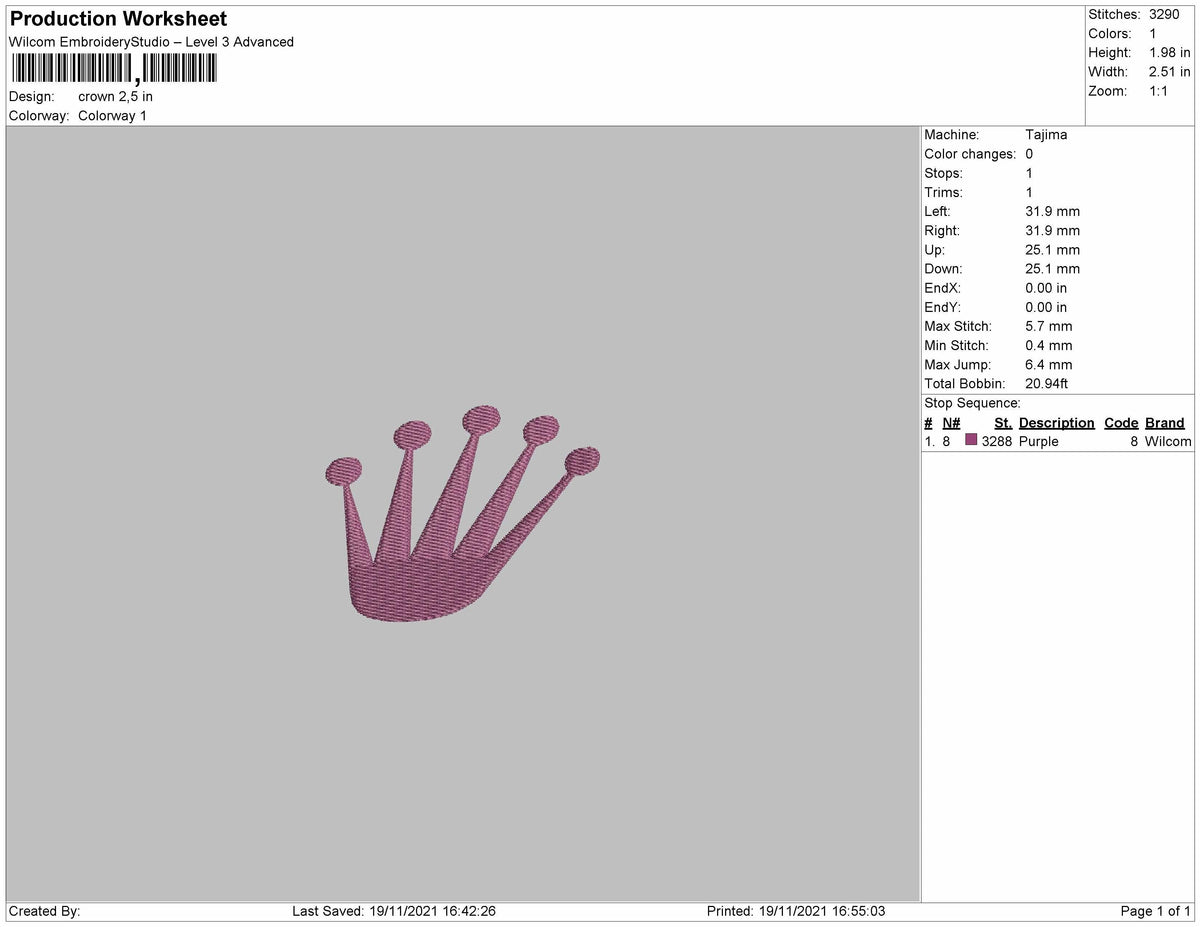This screenshot has width=1200, height=927.
Task: Click the Wilcom EmbroideryStudio subtitle
Action: 150,42
